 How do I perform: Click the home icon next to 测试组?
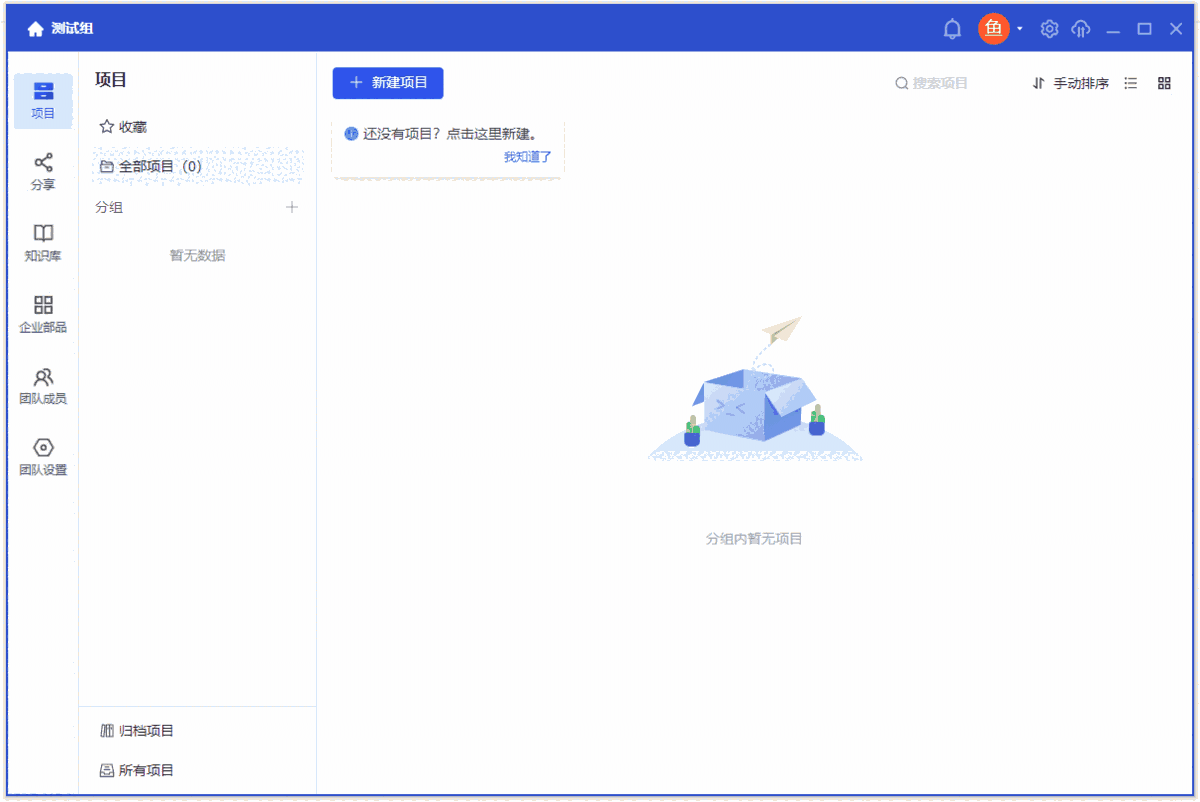coord(35,29)
